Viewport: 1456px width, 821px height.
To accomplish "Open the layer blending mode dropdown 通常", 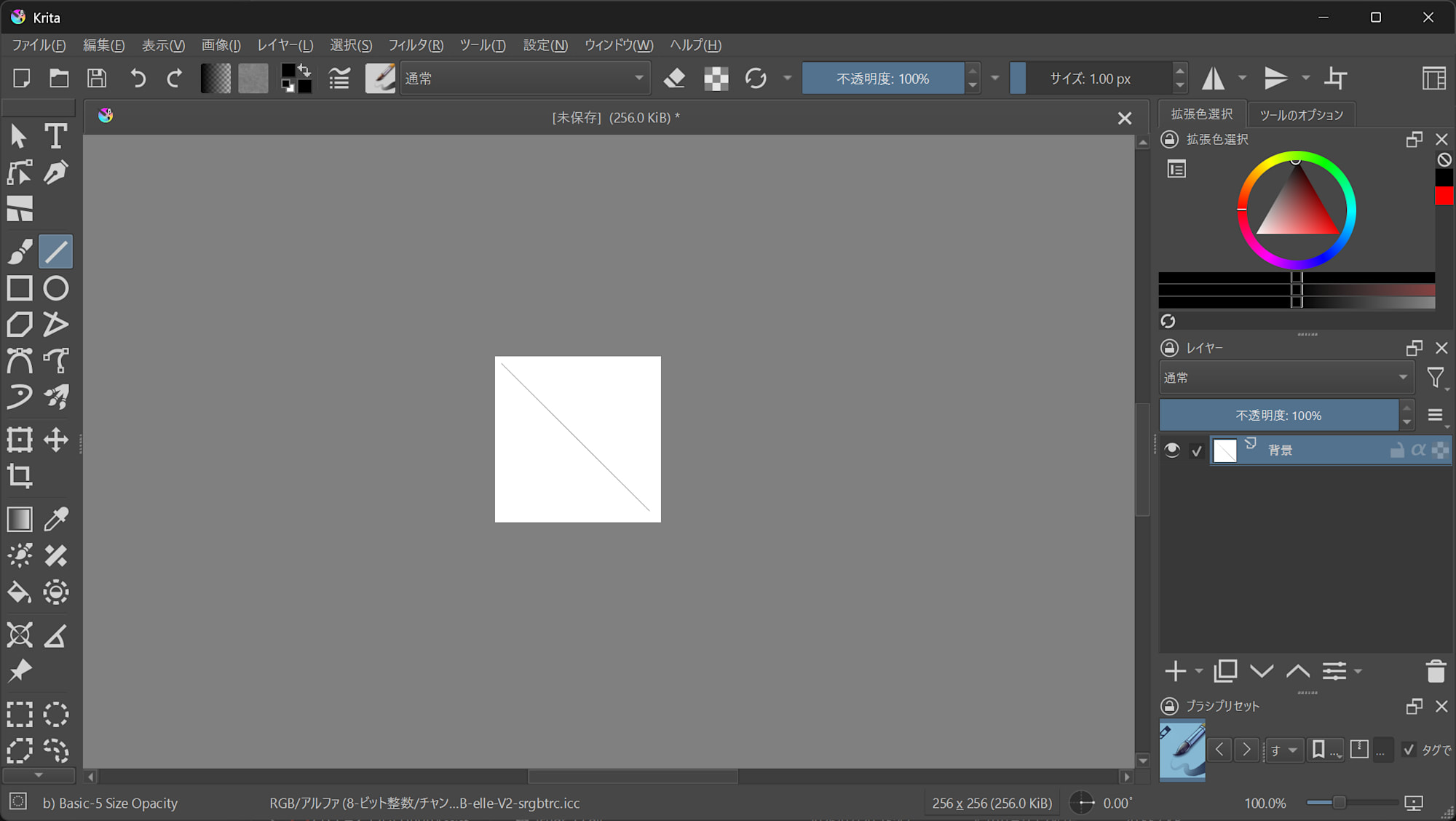I will [x=1286, y=377].
